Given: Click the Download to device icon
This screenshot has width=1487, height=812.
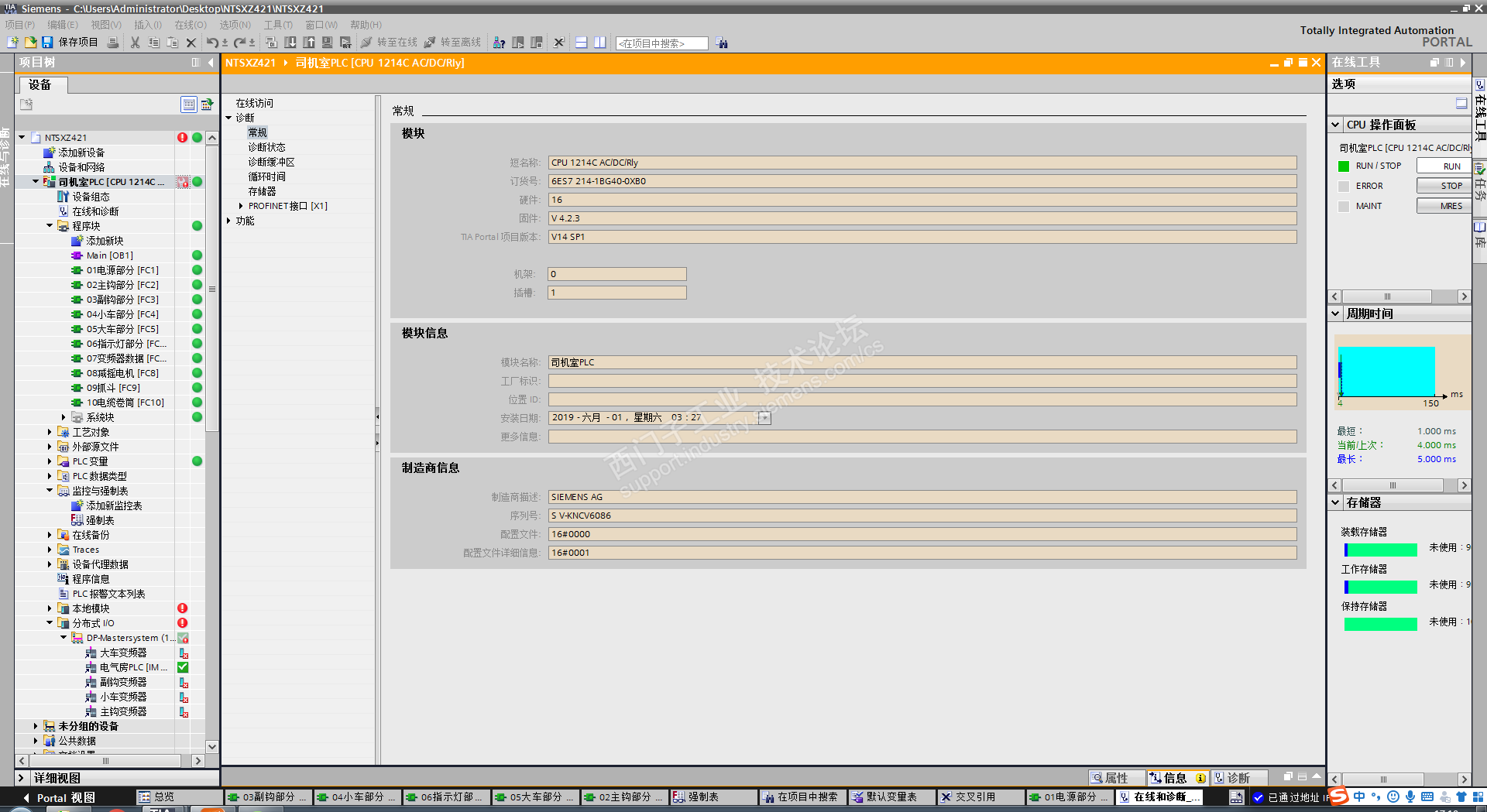Looking at the screenshot, I should (290, 43).
